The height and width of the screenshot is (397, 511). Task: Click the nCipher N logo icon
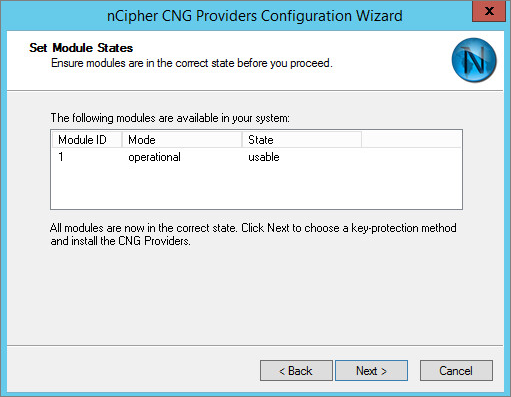click(x=474, y=60)
